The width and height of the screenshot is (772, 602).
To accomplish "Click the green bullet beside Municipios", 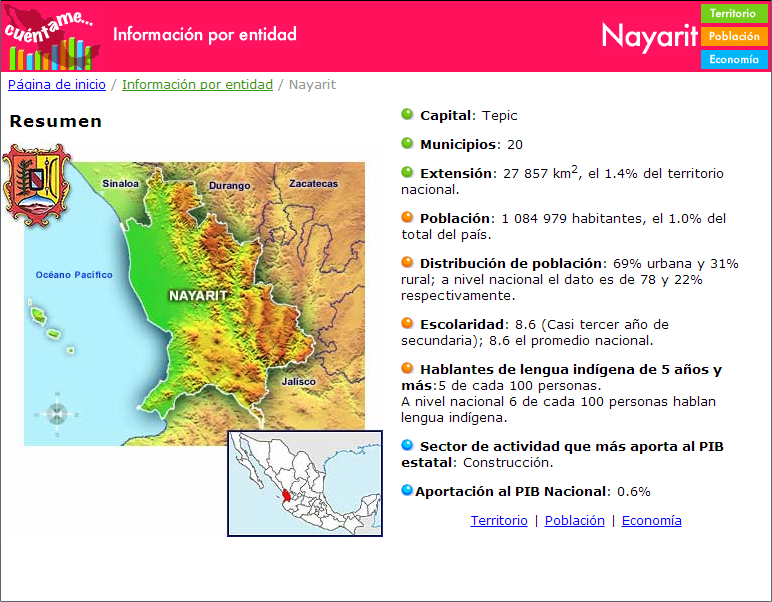I will click(407, 143).
